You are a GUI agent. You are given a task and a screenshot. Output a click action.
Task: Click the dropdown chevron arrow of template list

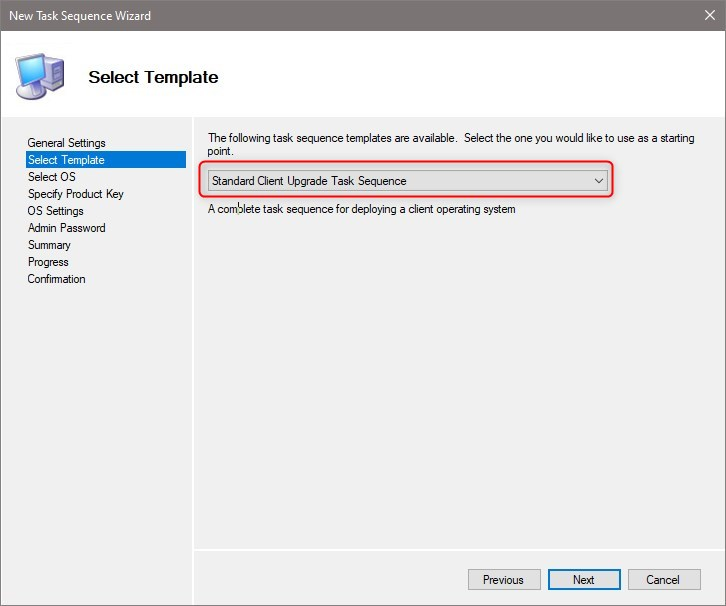[x=598, y=181]
